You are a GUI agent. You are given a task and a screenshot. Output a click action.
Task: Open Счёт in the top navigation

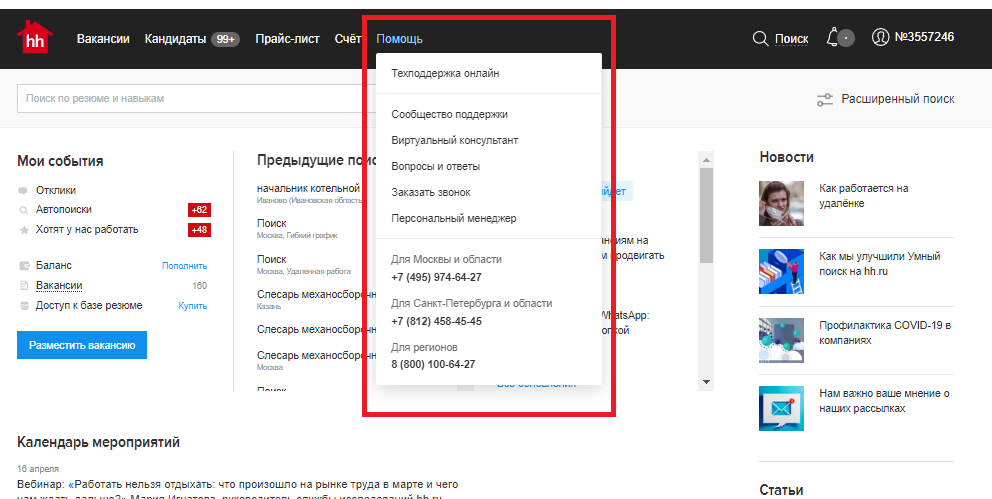[347, 39]
